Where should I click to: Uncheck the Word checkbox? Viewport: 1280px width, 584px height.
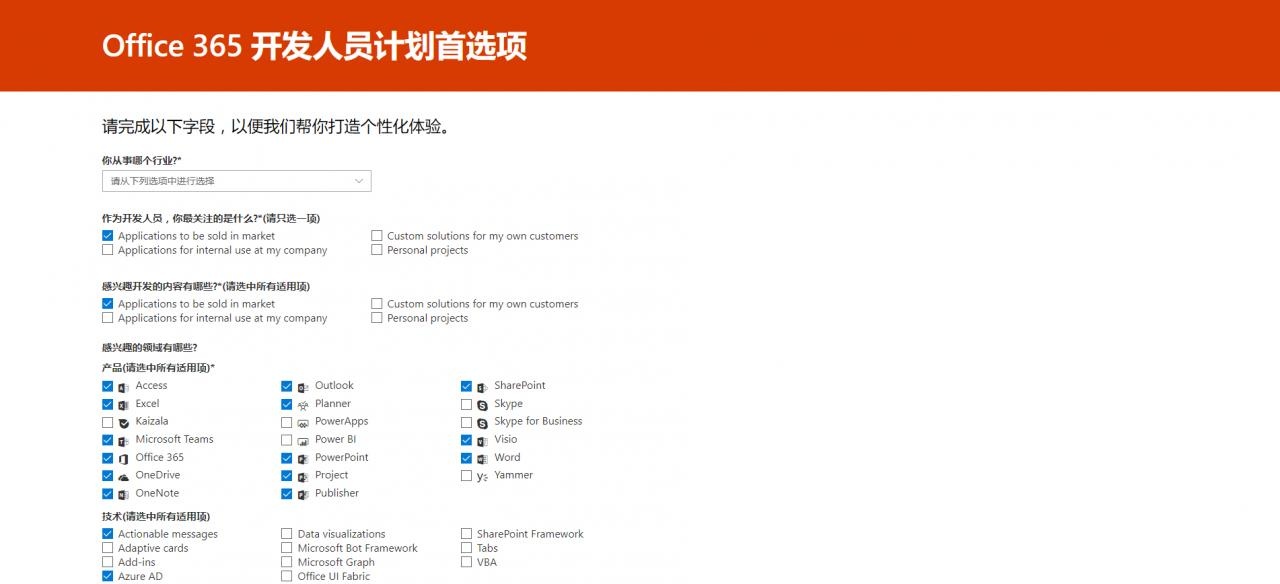[x=466, y=458]
